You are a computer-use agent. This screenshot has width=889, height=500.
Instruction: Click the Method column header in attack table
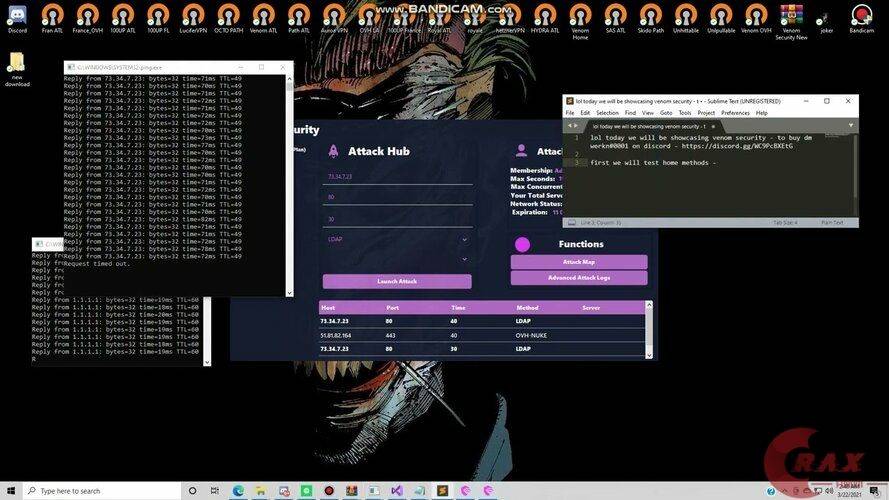527,308
